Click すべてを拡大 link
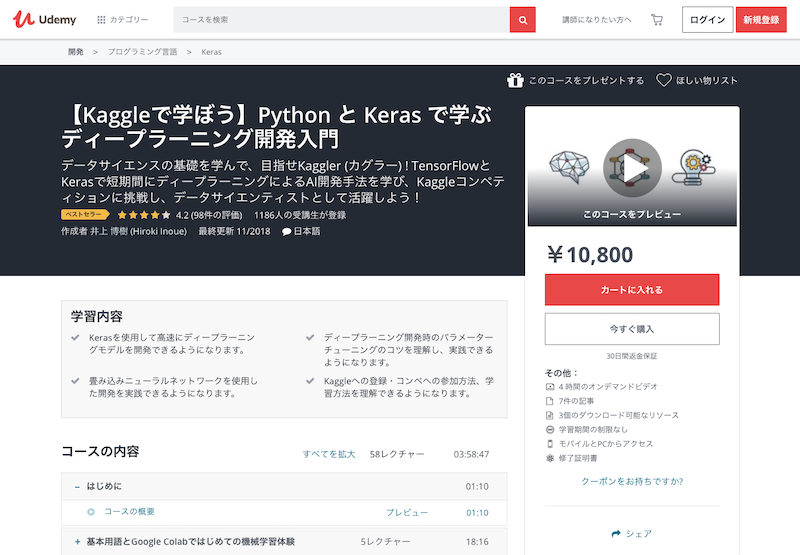The width and height of the screenshot is (800, 555). 329,454
